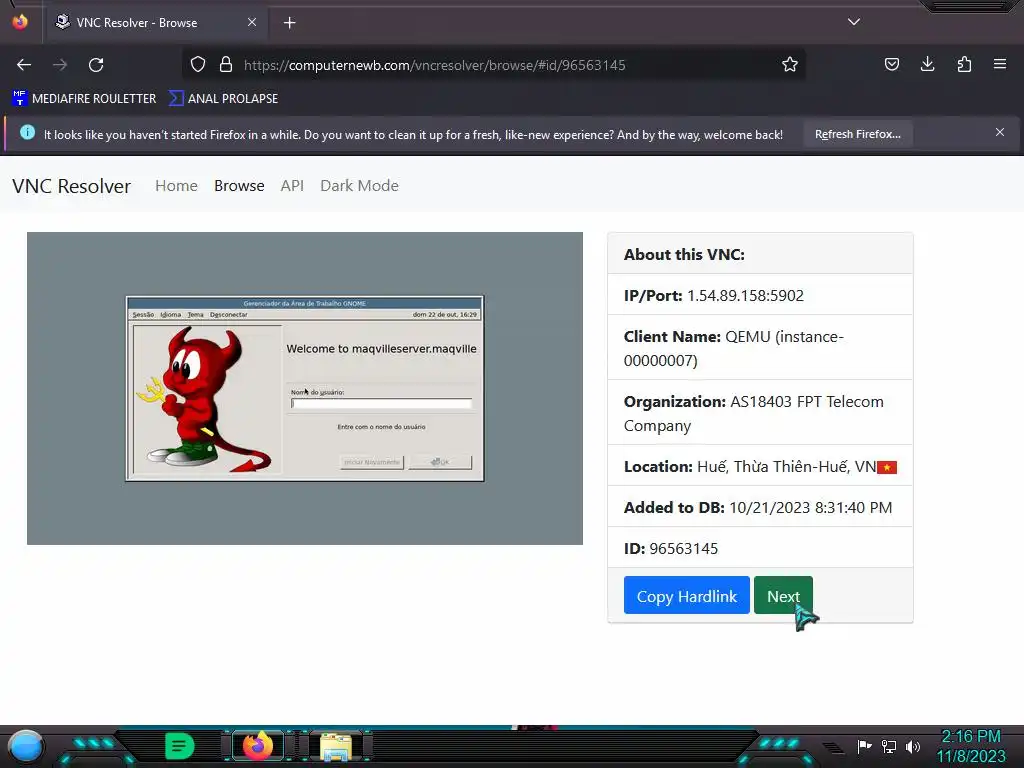Focus the browser address bar URL
Viewport: 1024px width, 768px height.
coord(434,65)
